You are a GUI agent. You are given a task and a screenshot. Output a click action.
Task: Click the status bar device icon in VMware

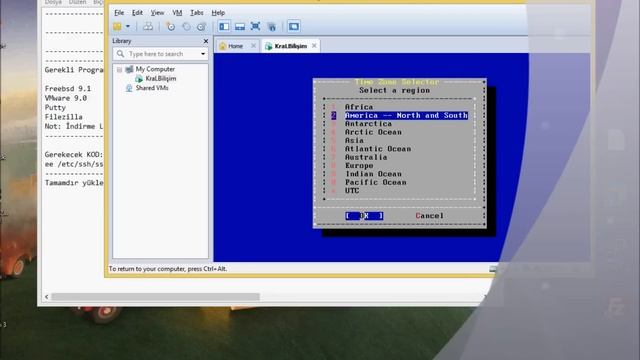coord(493,269)
